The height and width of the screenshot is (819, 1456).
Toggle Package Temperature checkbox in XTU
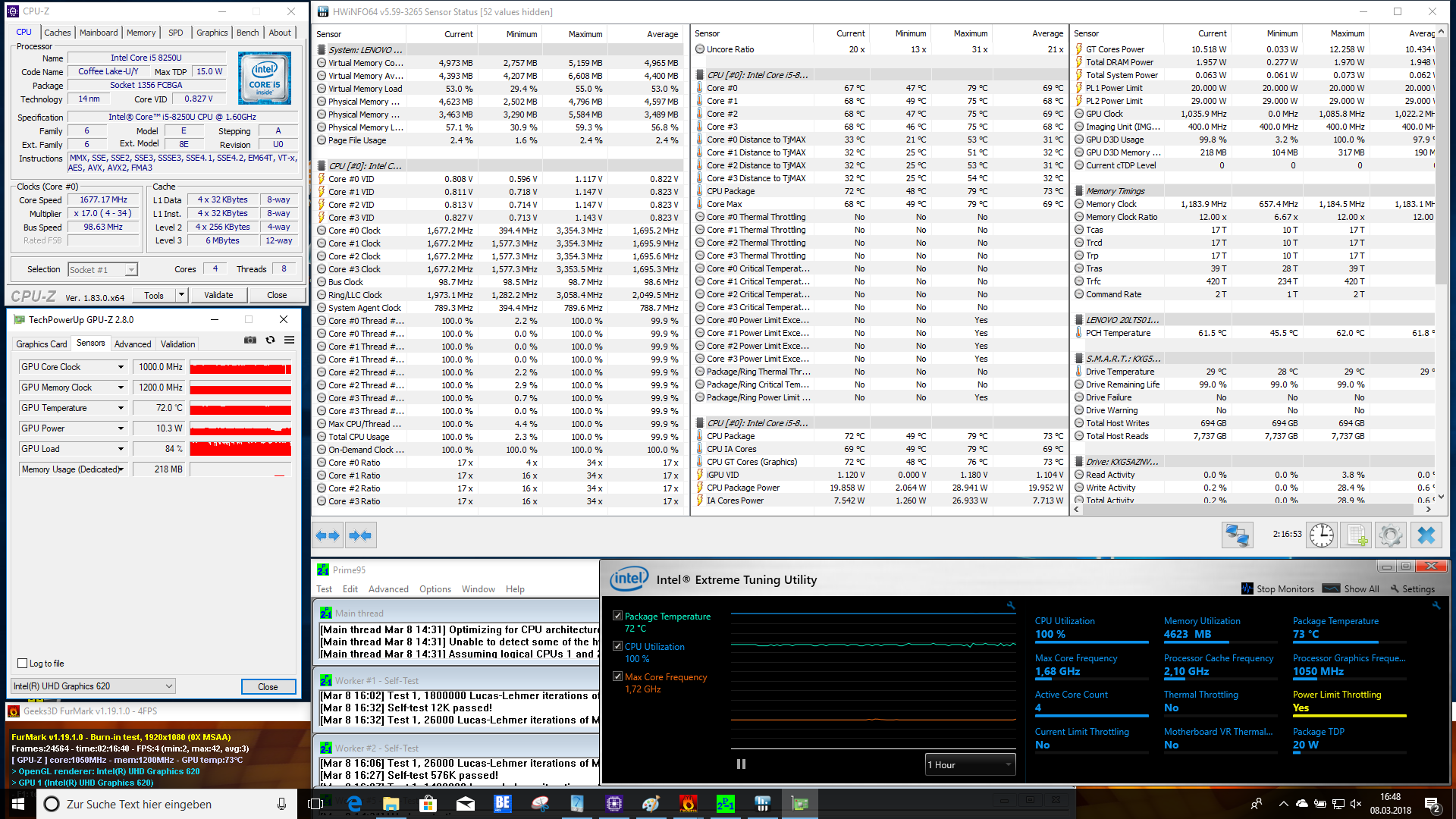617,616
